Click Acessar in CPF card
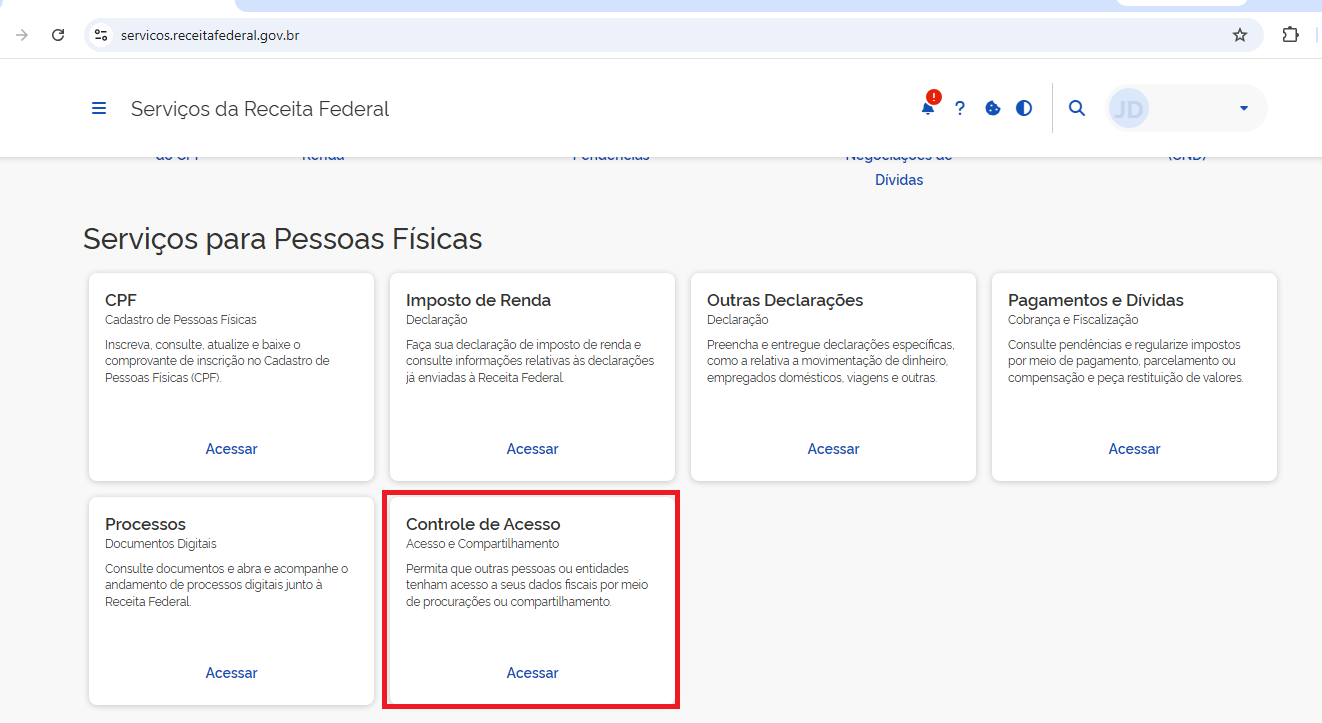1322x723 pixels. (232, 449)
